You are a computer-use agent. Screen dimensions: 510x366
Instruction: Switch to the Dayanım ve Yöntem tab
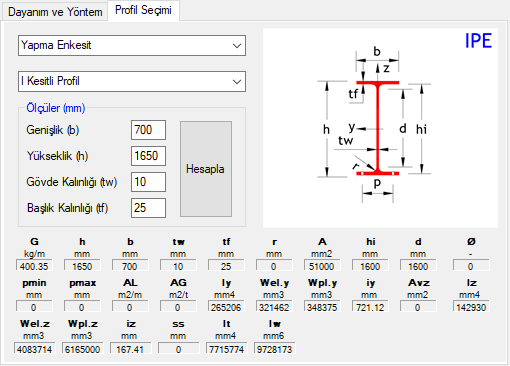(55, 12)
